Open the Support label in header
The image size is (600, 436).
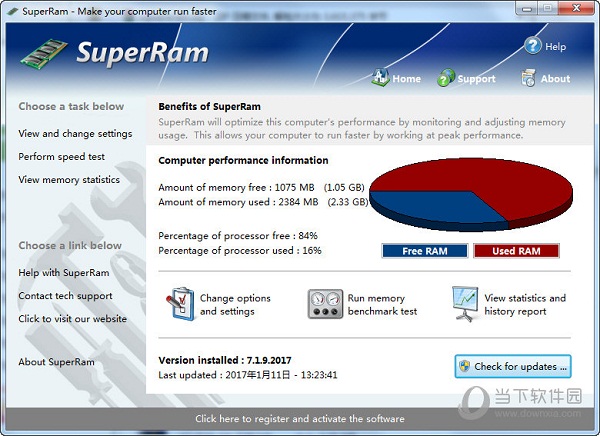[x=476, y=79]
